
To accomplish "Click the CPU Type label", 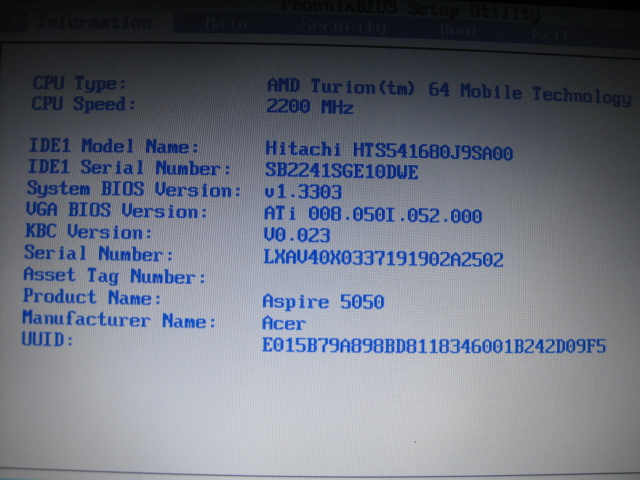I will pos(80,83).
